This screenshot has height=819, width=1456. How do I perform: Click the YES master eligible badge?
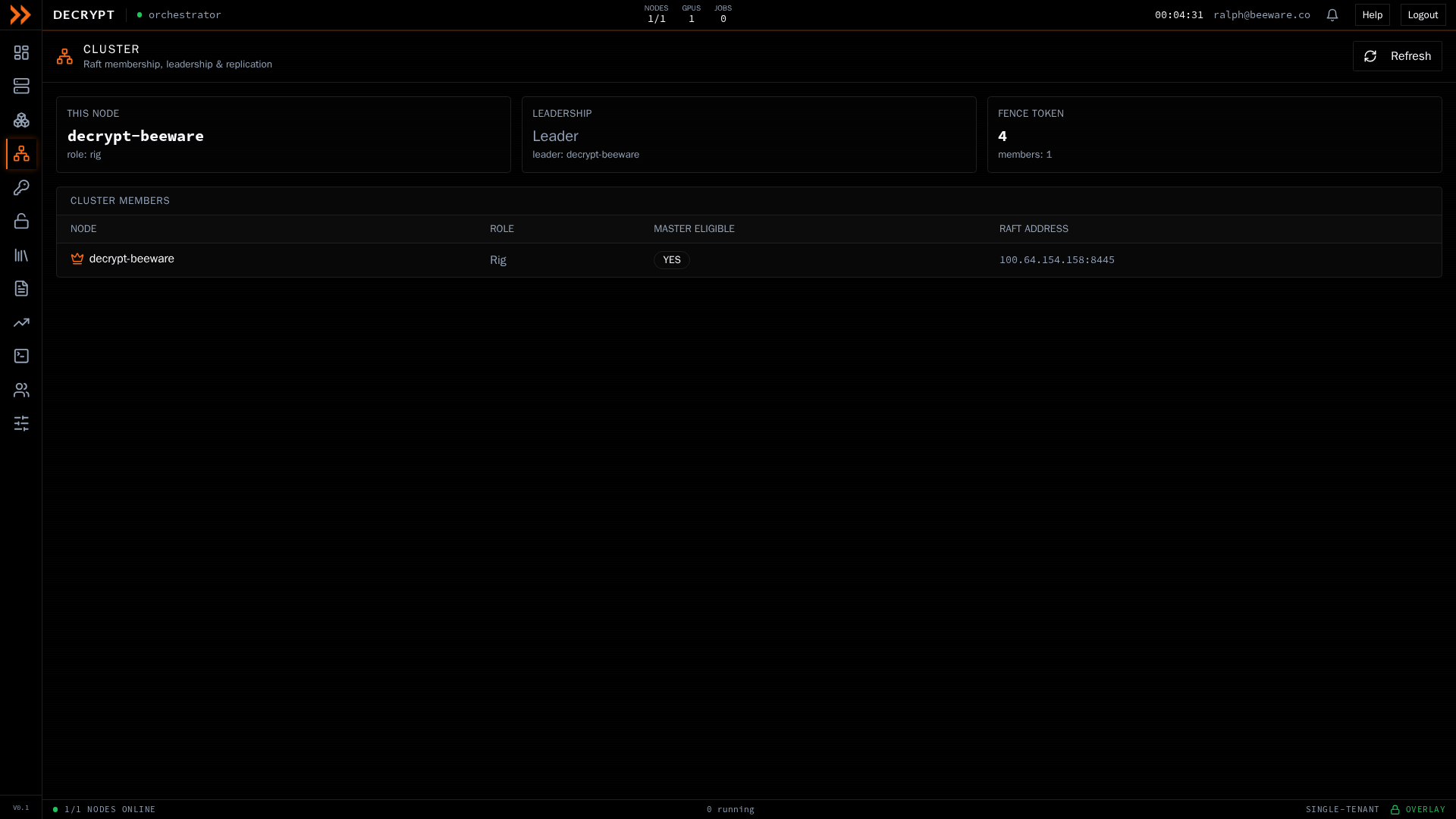tap(671, 260)
